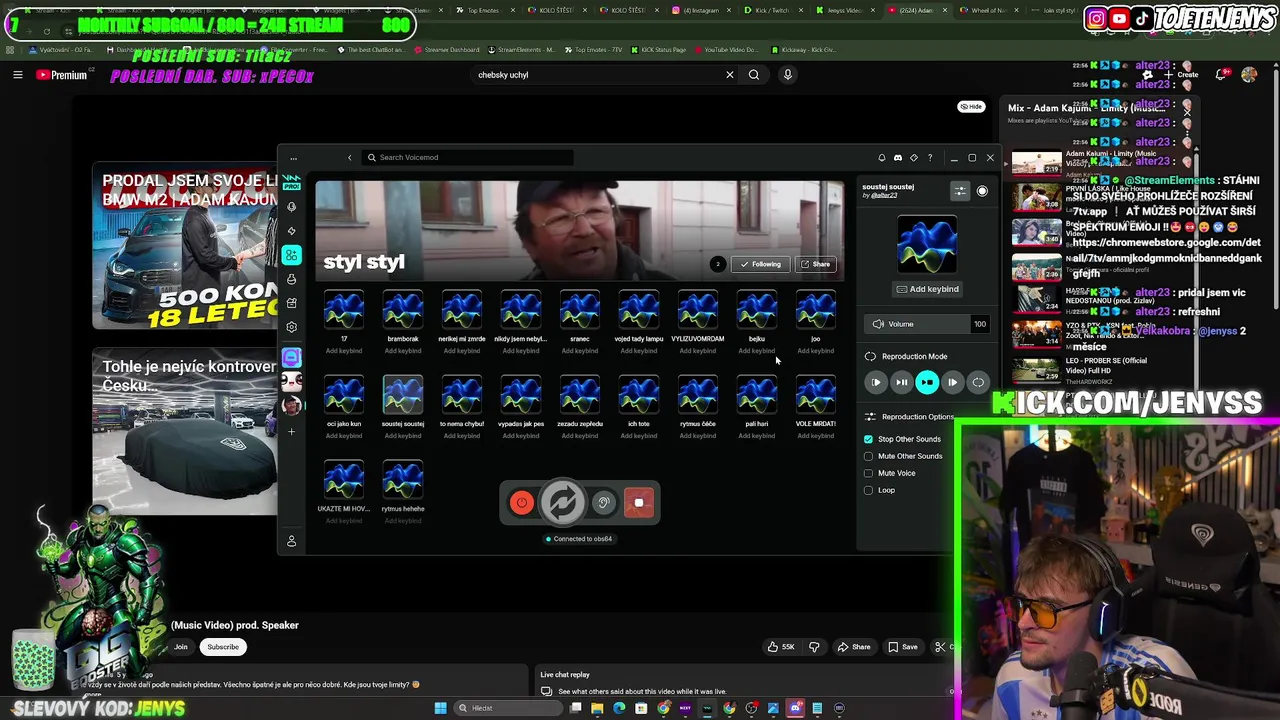Click the YouTube Subscribe button

point(223,647)
